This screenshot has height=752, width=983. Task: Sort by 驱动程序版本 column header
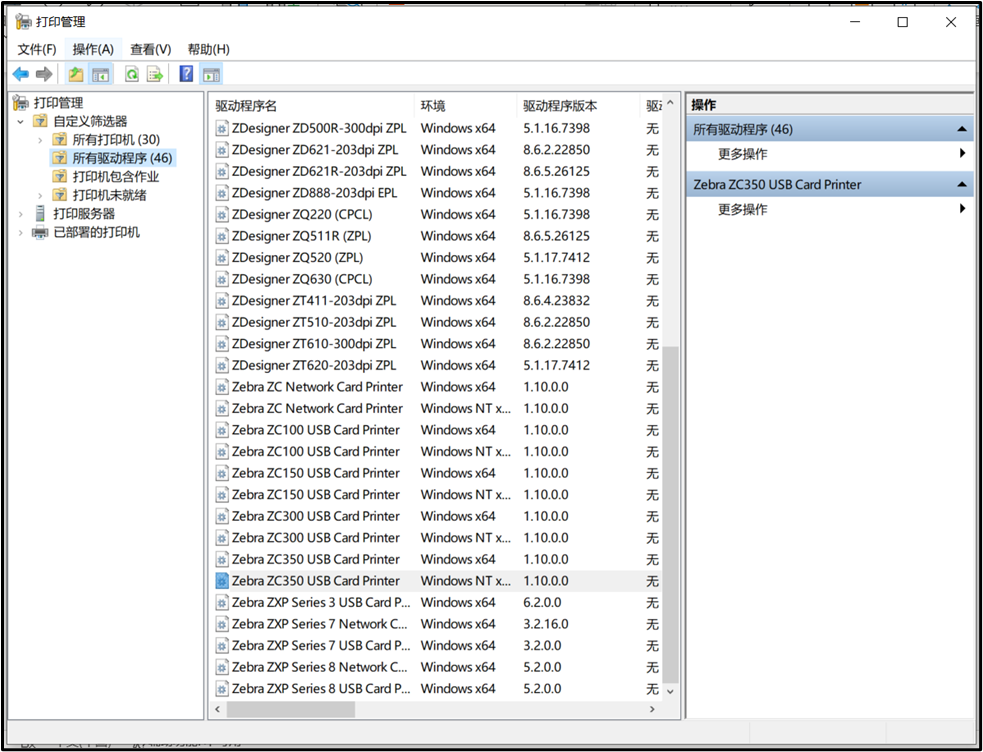tap(560, 106)
